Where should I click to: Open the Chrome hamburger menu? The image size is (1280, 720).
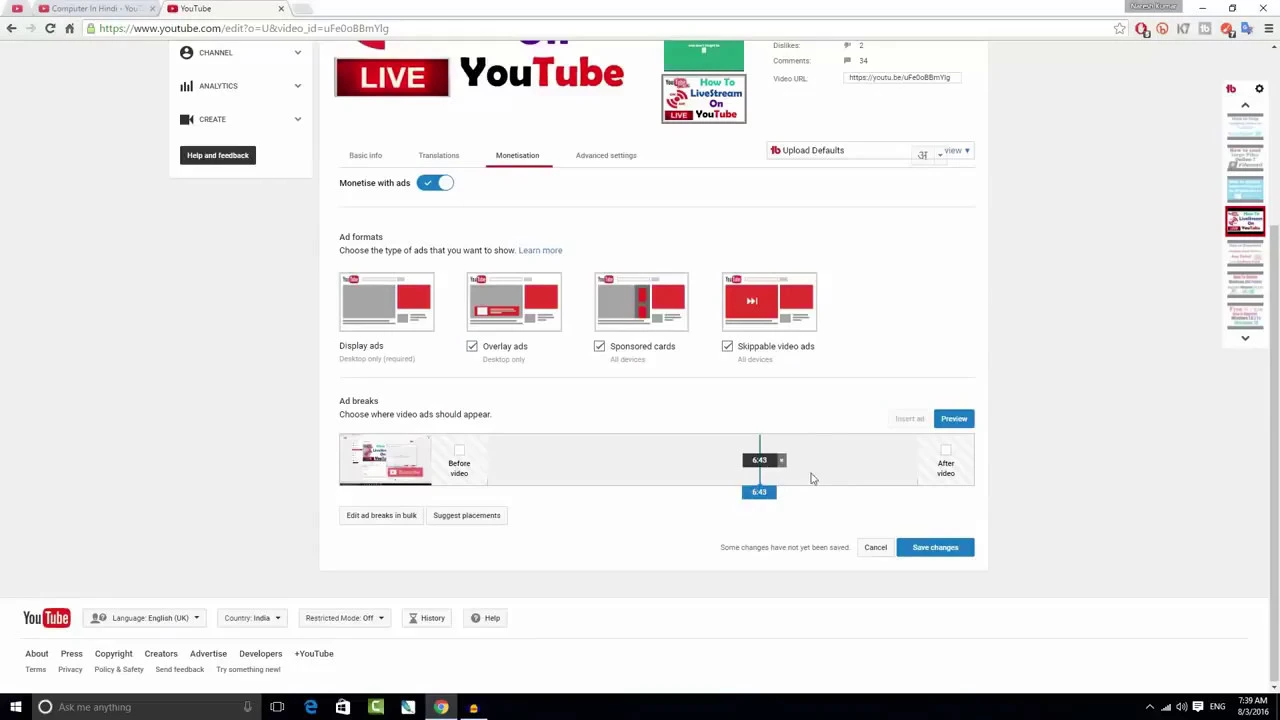1268,29
